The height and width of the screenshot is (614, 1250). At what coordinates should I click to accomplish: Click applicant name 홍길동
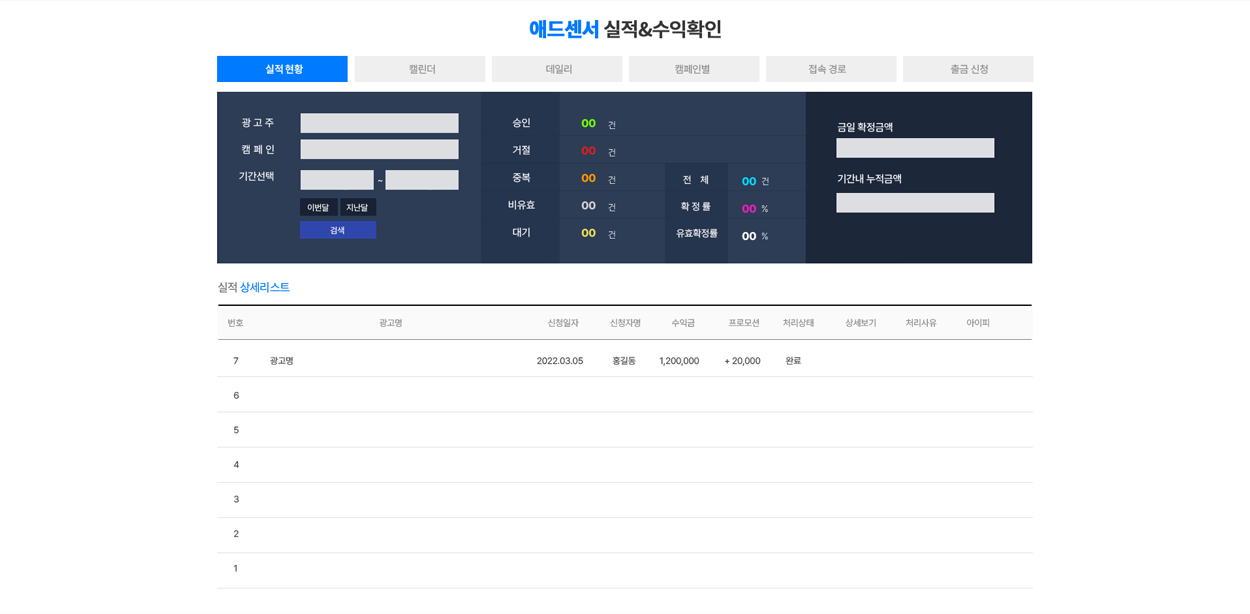coord(624,361)
